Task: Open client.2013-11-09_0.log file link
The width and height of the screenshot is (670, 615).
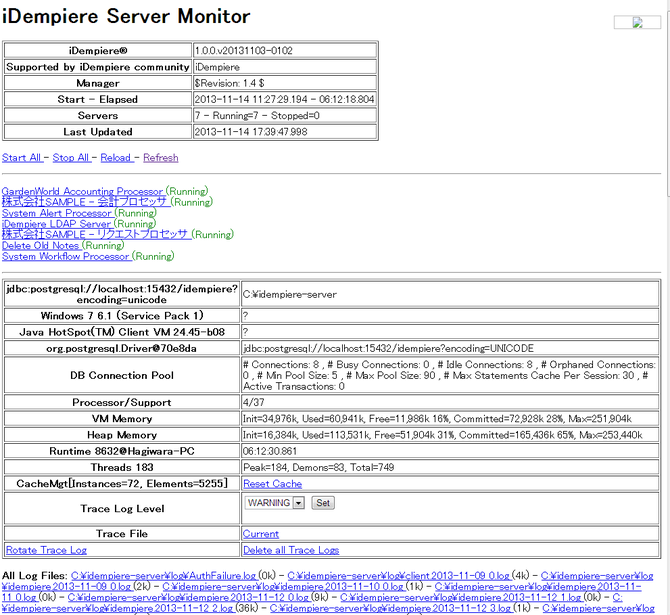Action: tap(398, 576)
